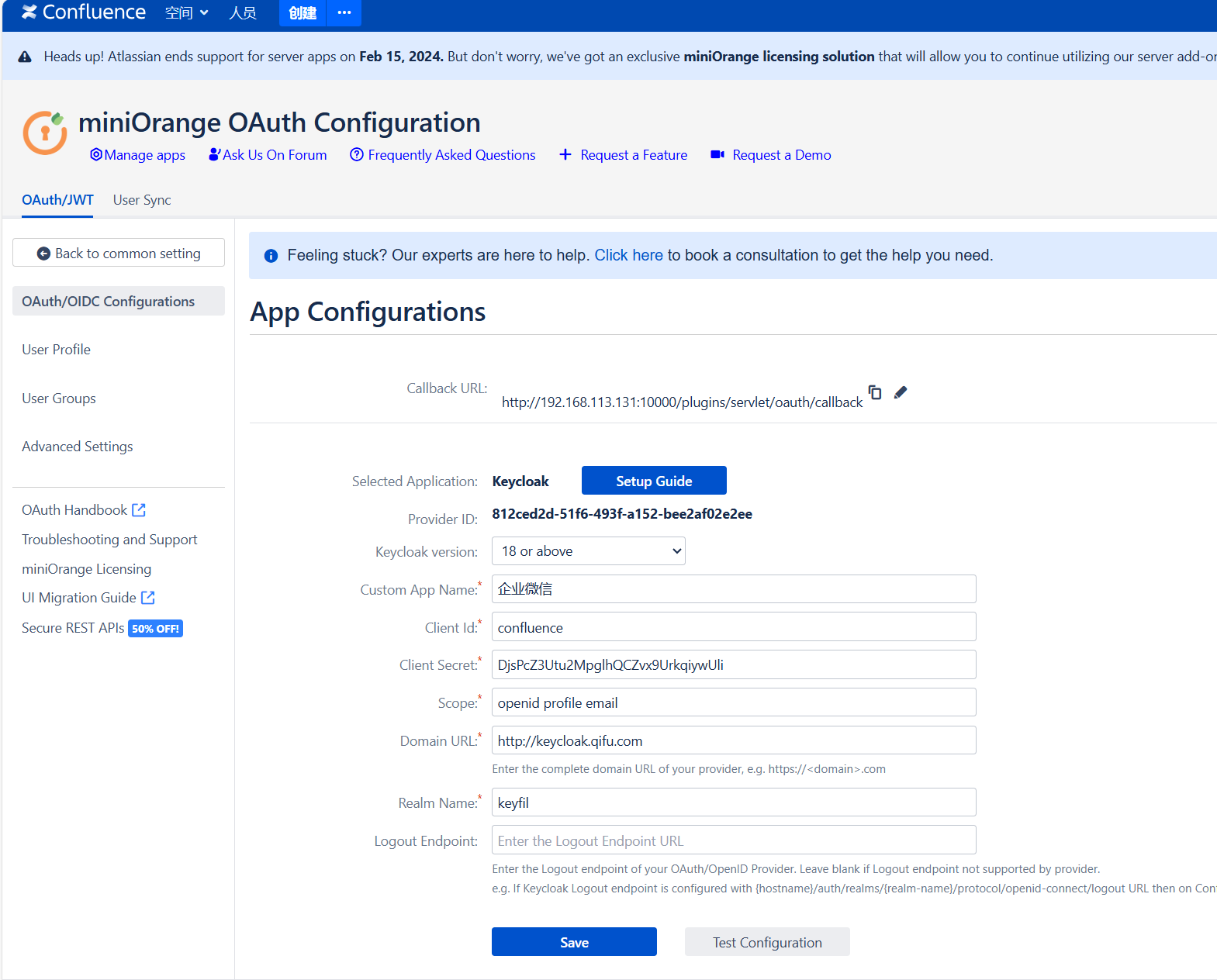Focus the Logout Endpoint field
Screen dimensions: 1217x980
734,840
